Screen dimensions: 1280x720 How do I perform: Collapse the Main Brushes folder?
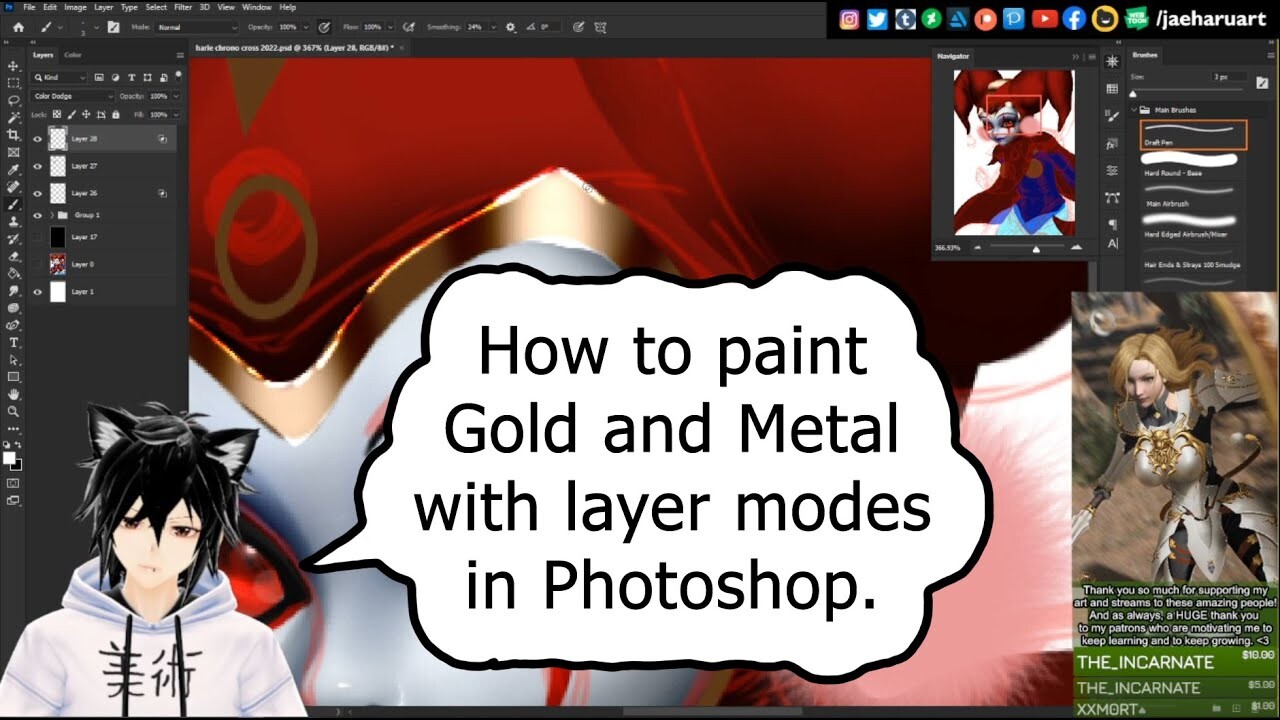pyautogui.click(x=1134, y=109)
